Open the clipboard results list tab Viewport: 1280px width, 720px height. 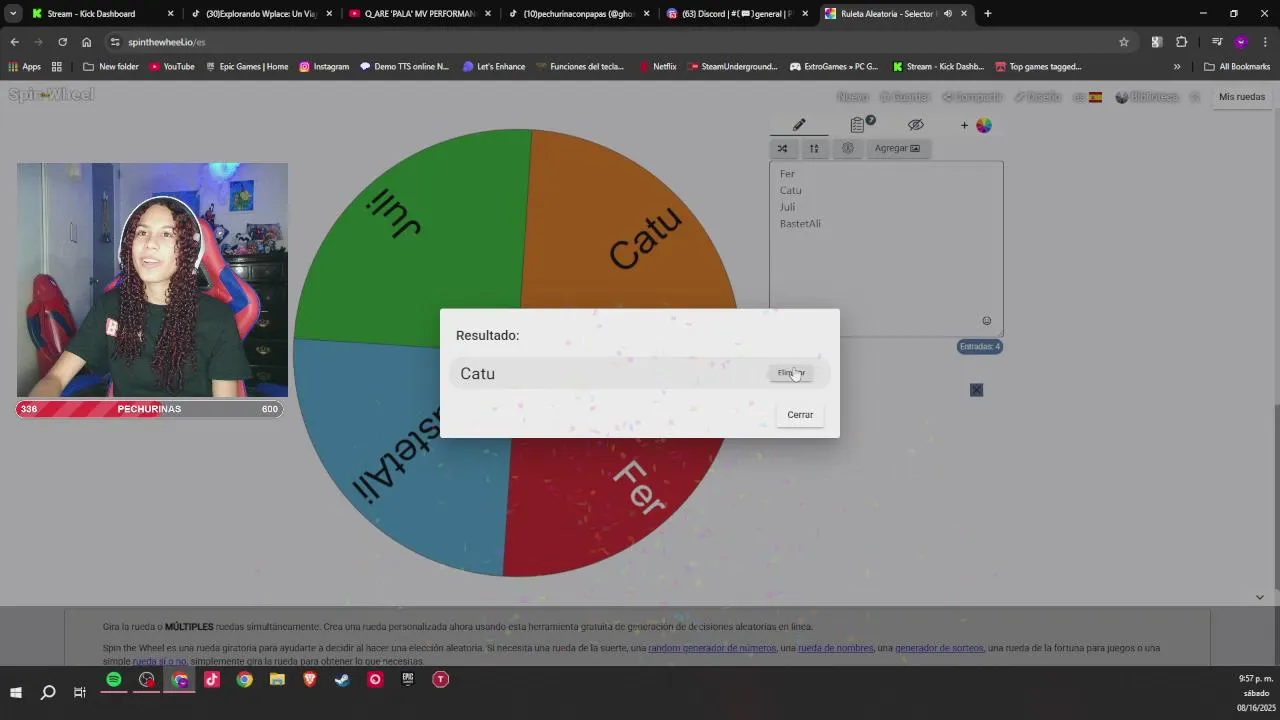[x=857, y=125]
